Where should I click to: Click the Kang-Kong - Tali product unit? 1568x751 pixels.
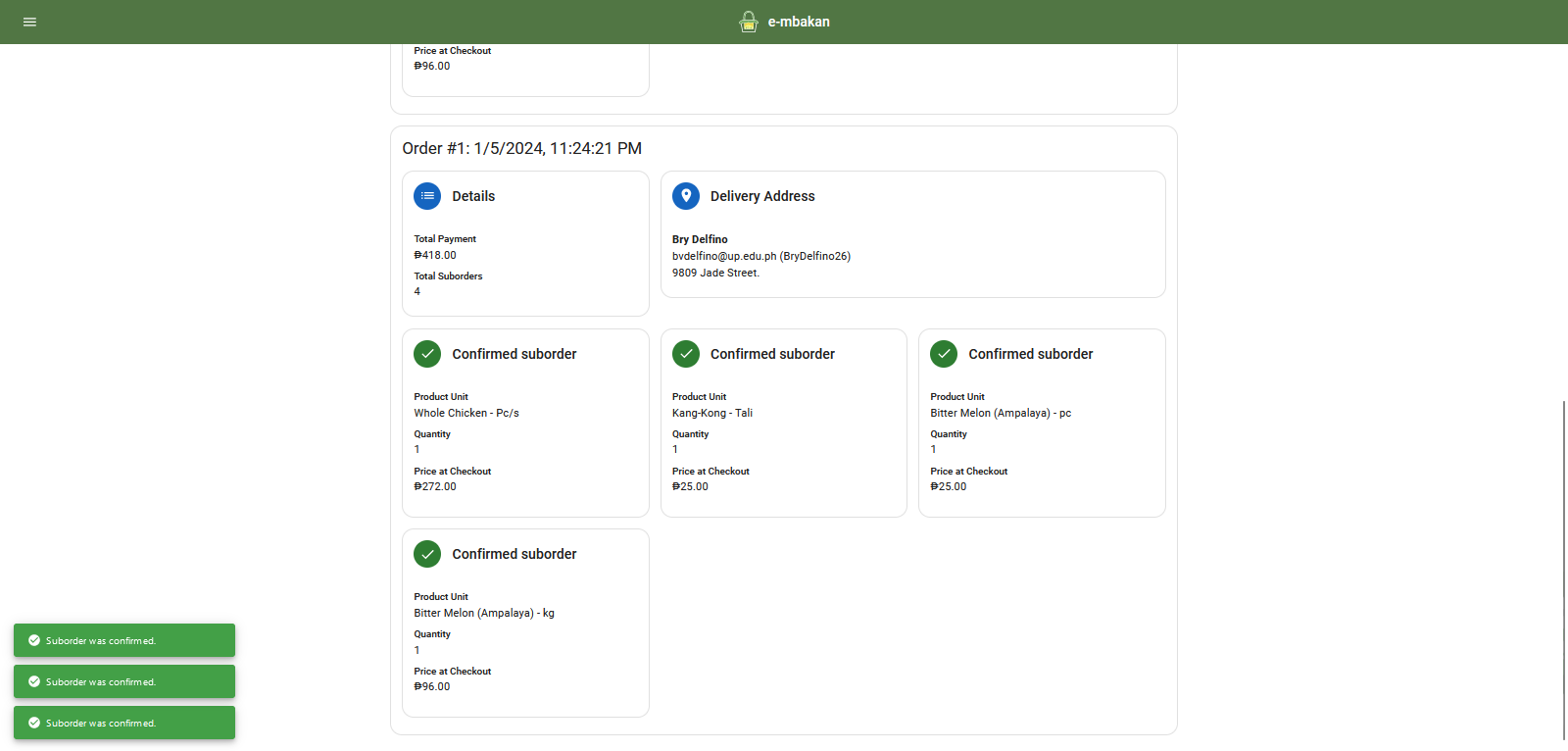[x=712, y=413]
